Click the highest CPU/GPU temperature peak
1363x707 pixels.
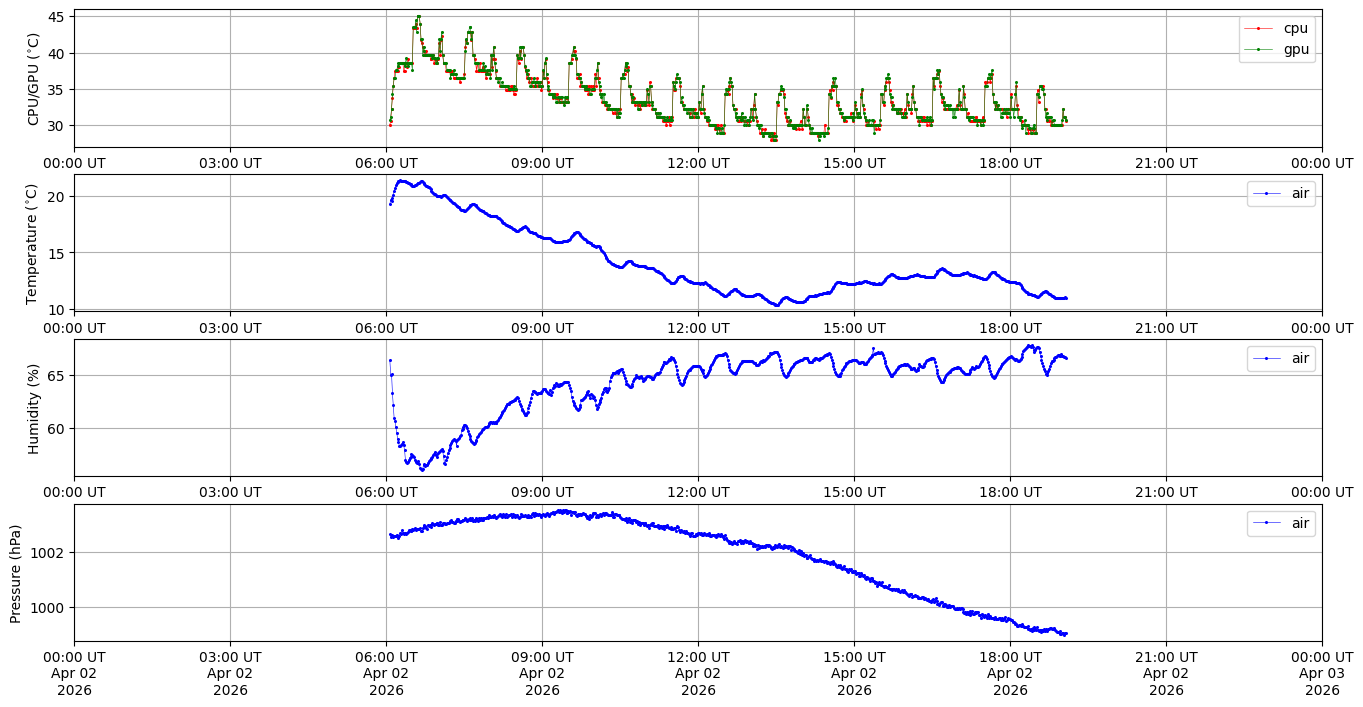click(x=418, y=17)
